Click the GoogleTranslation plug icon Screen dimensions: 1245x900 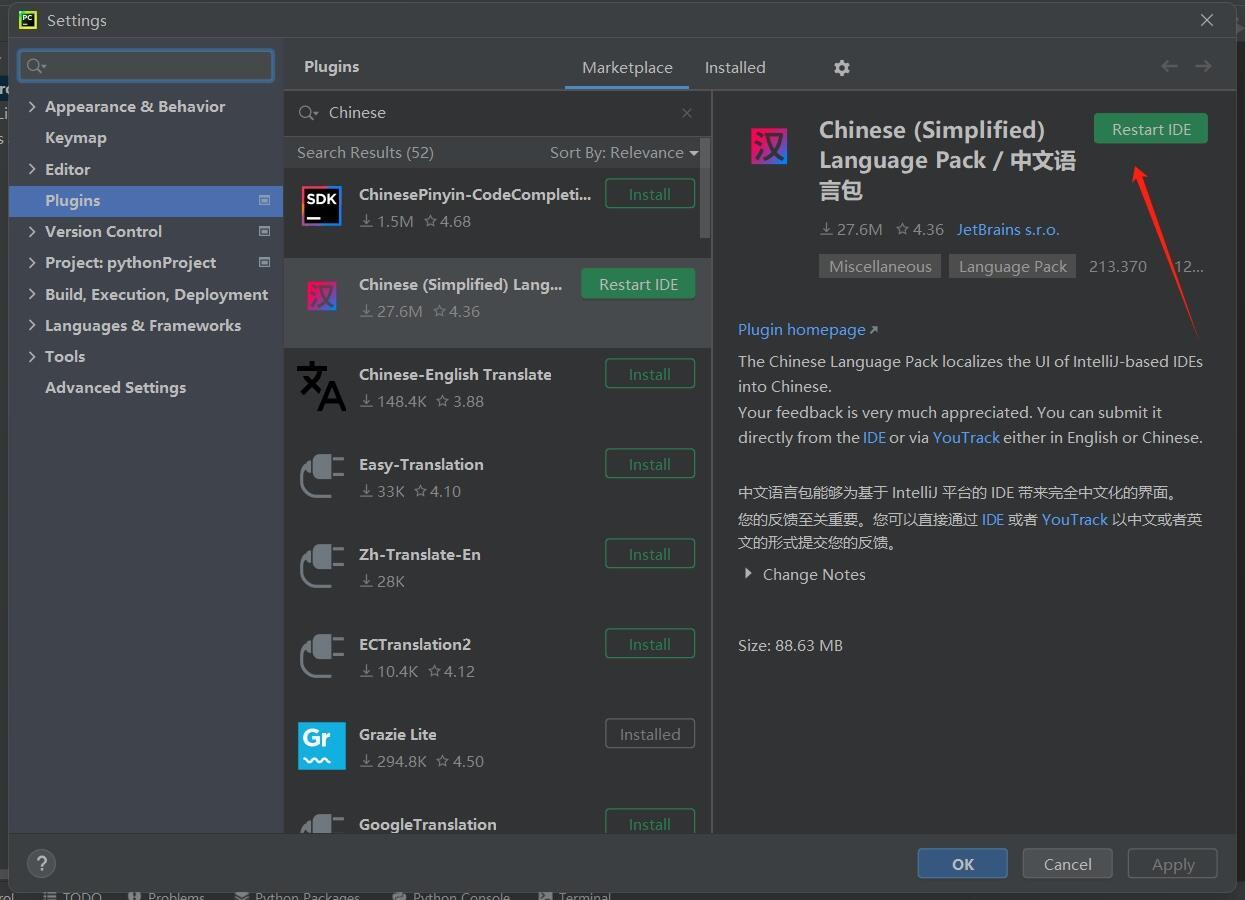[x=322, y=823]
